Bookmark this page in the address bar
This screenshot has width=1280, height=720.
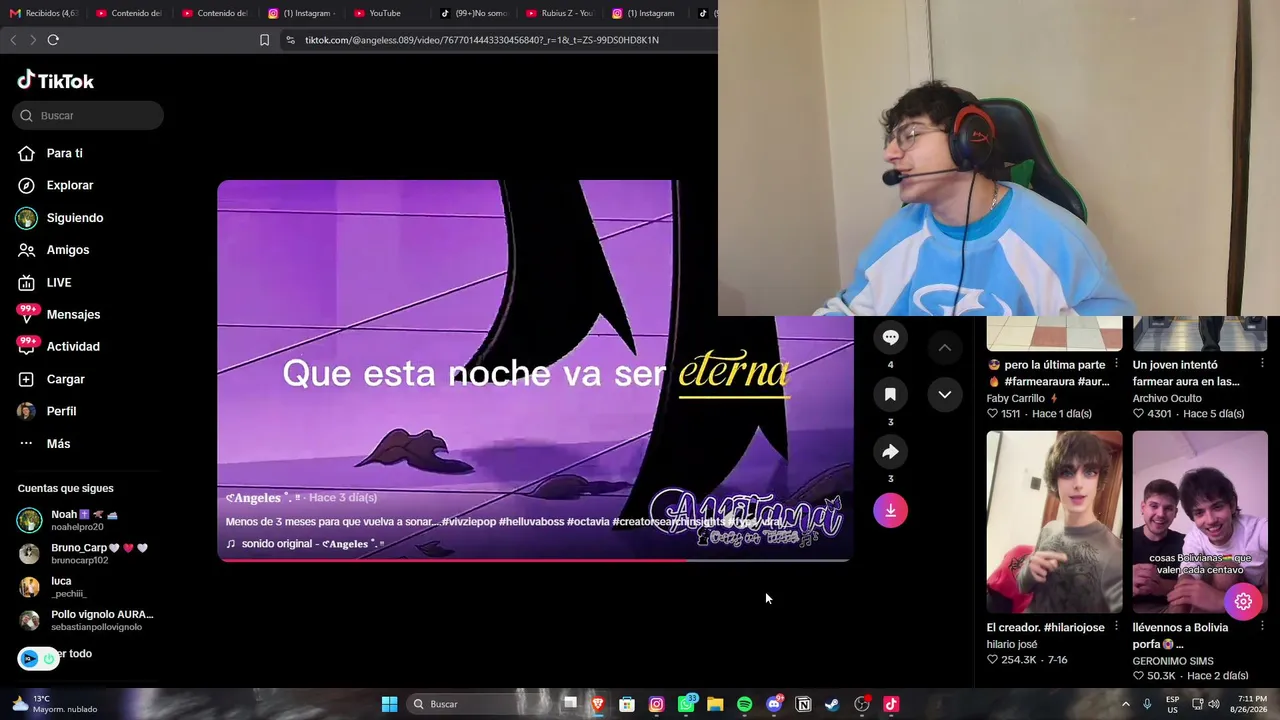[x=264, y=40]
